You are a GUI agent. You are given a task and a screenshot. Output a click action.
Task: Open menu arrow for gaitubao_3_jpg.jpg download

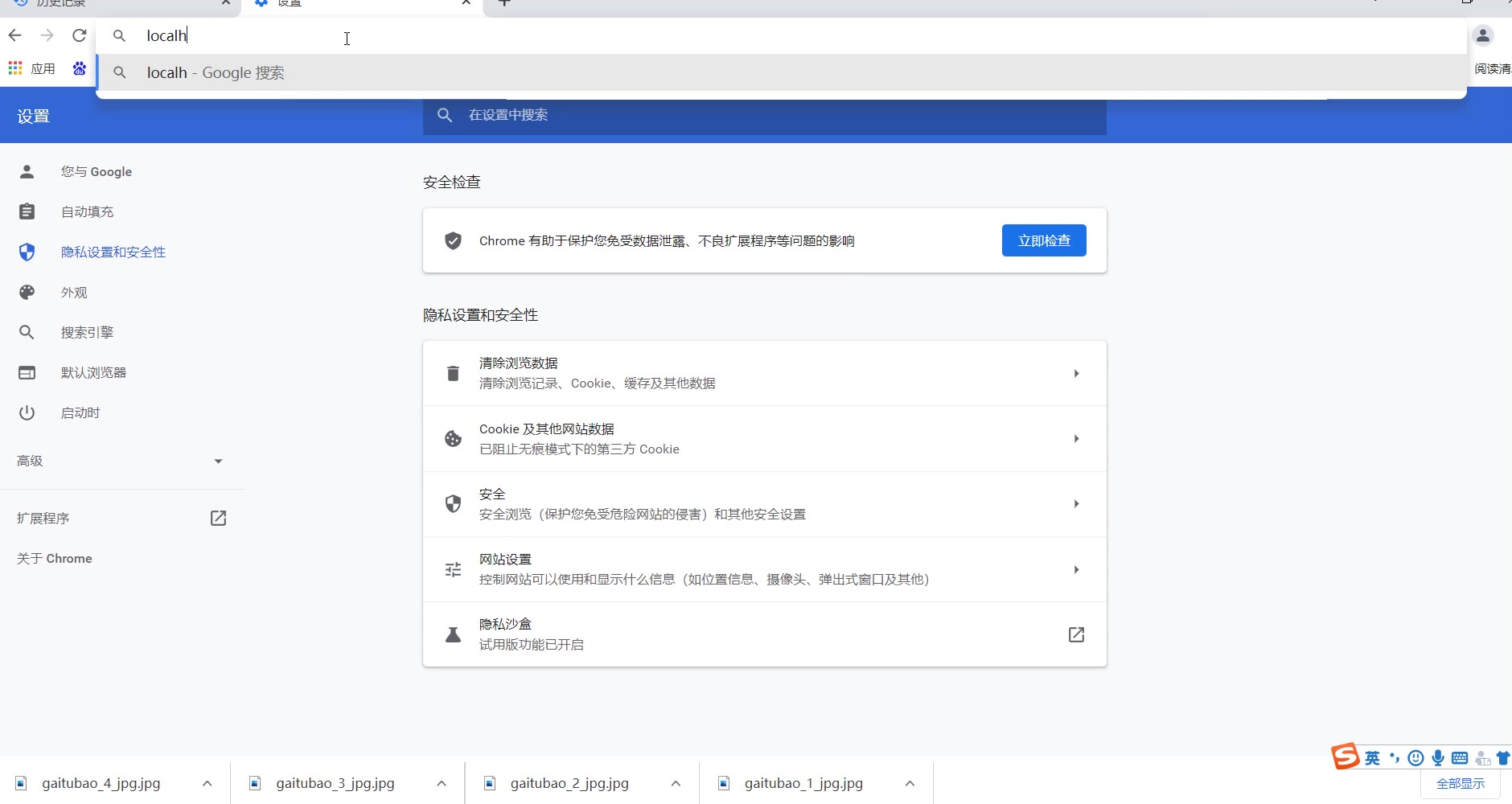pyautogui.click(x=441, y=783)
